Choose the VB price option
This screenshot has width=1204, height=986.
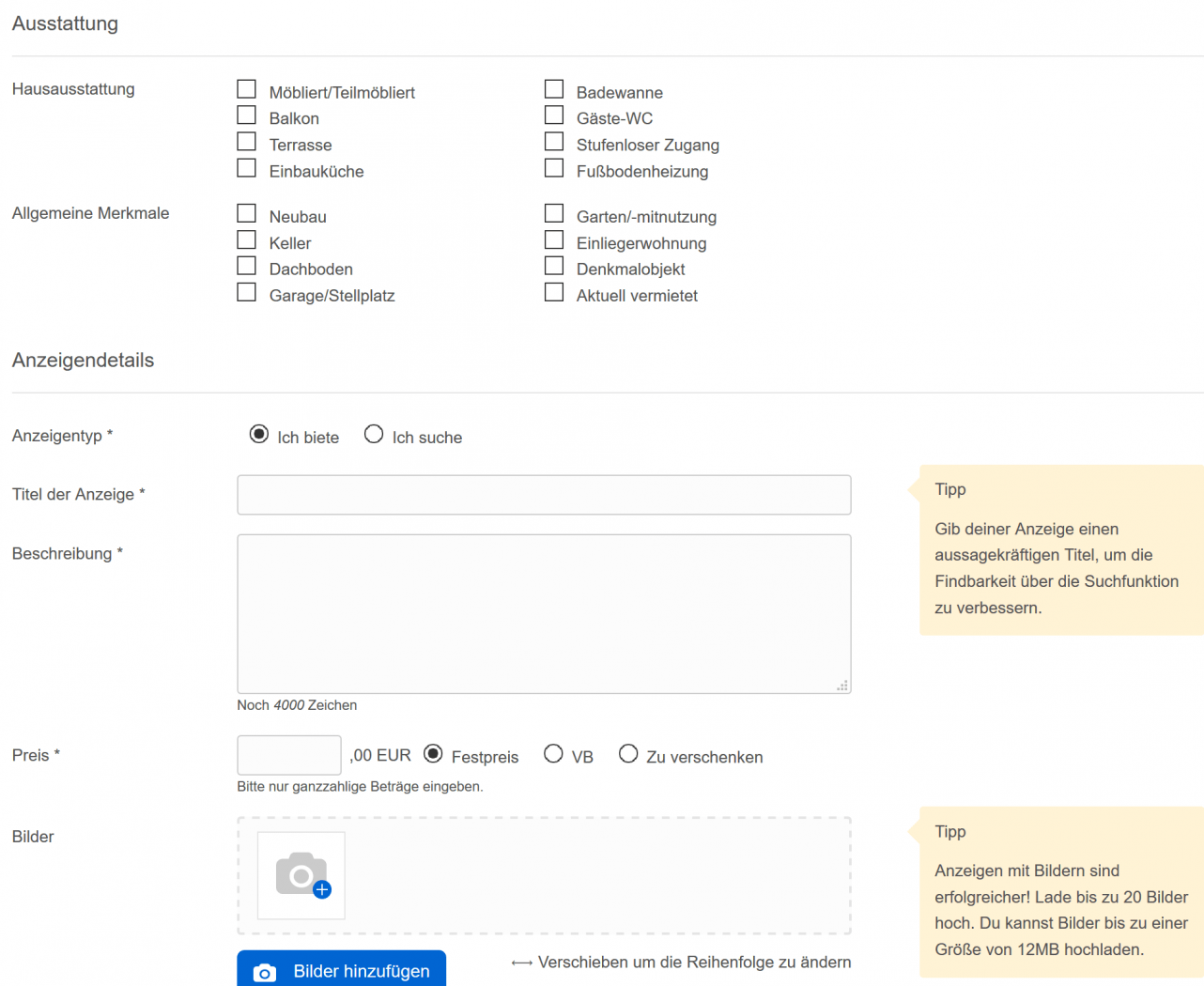(x=553, y=753)
